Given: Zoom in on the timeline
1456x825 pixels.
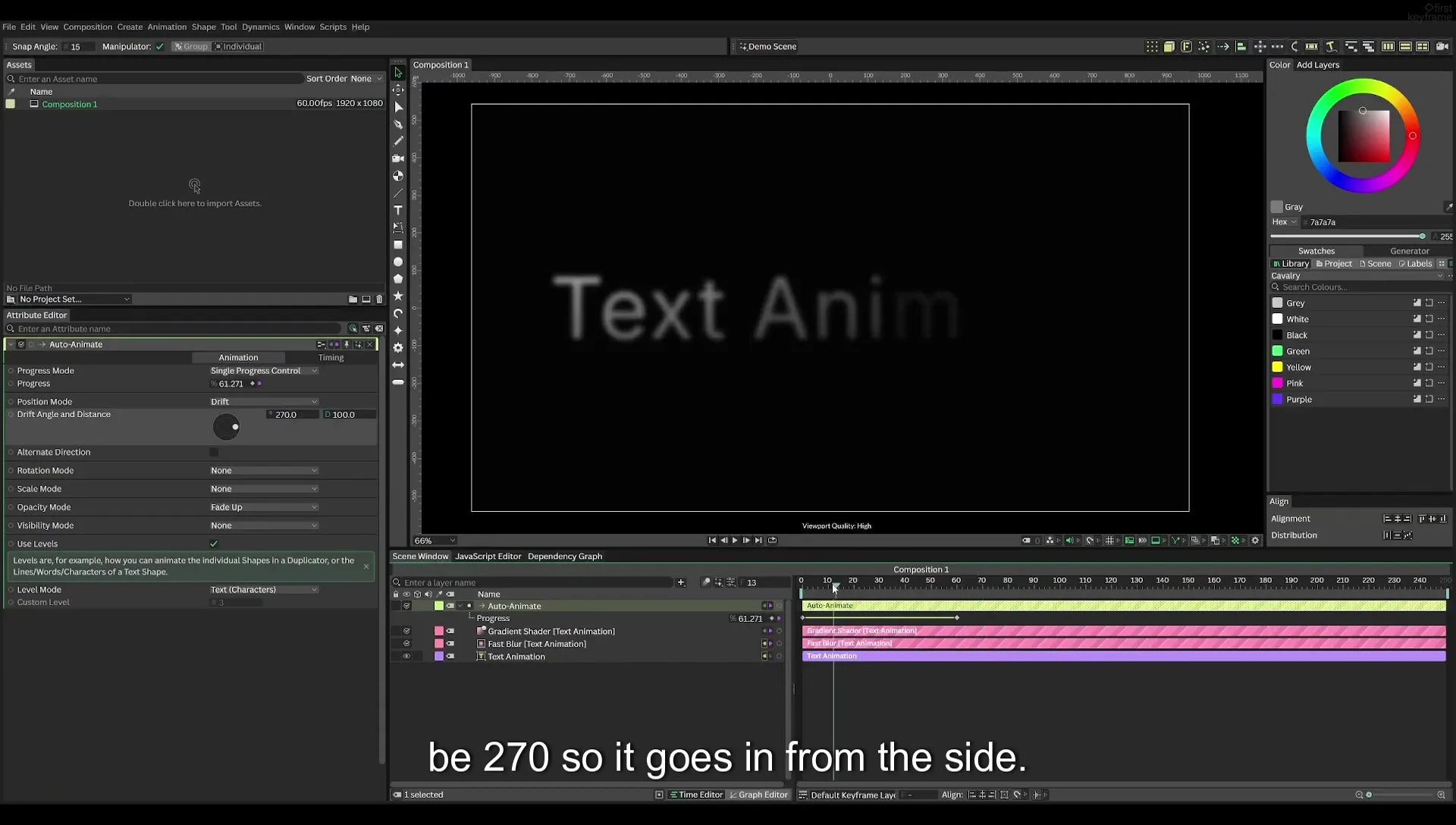Looking at the screenshot, I should pyautogui.click(x=1441, y=795).
